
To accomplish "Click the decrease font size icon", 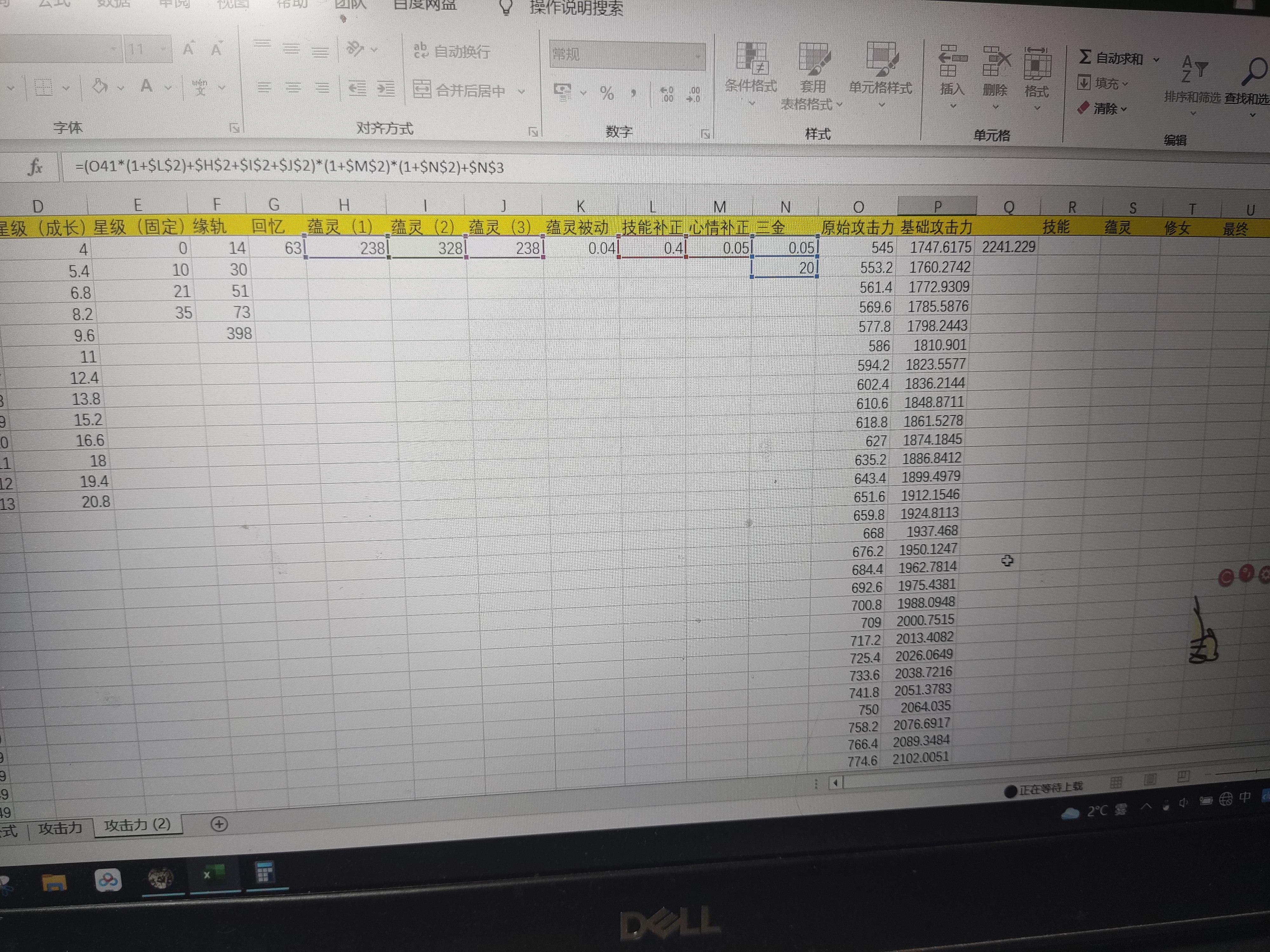I will (216, 50).
